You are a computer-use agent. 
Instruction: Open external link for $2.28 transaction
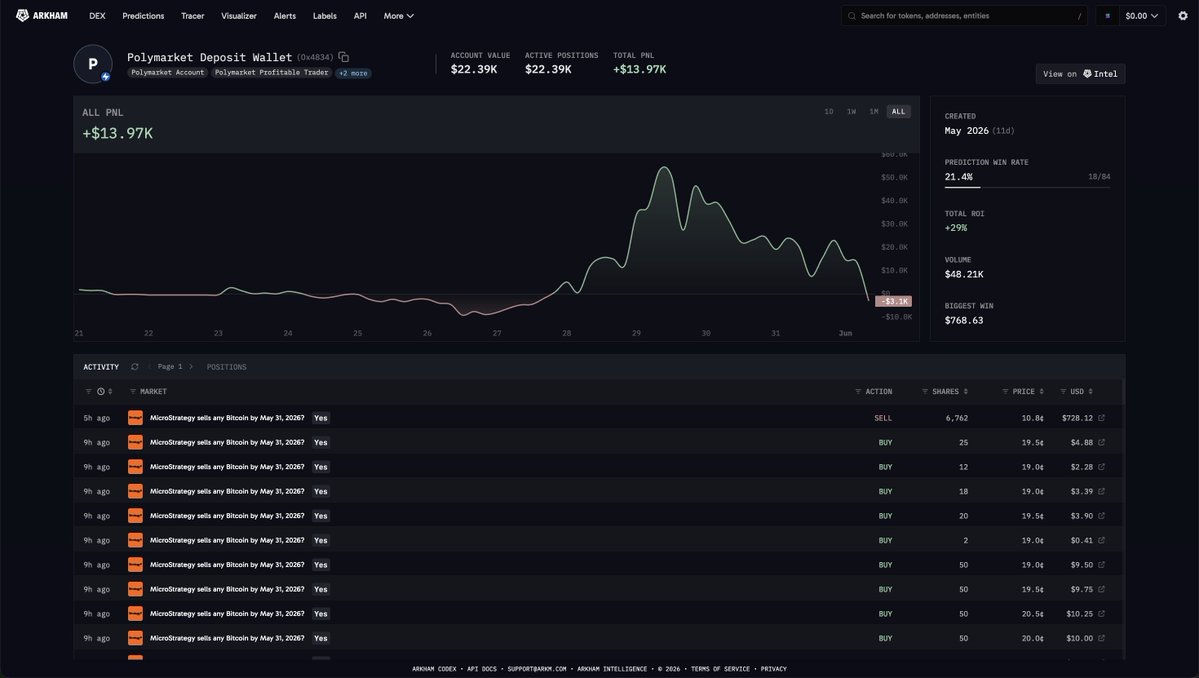1101,467
